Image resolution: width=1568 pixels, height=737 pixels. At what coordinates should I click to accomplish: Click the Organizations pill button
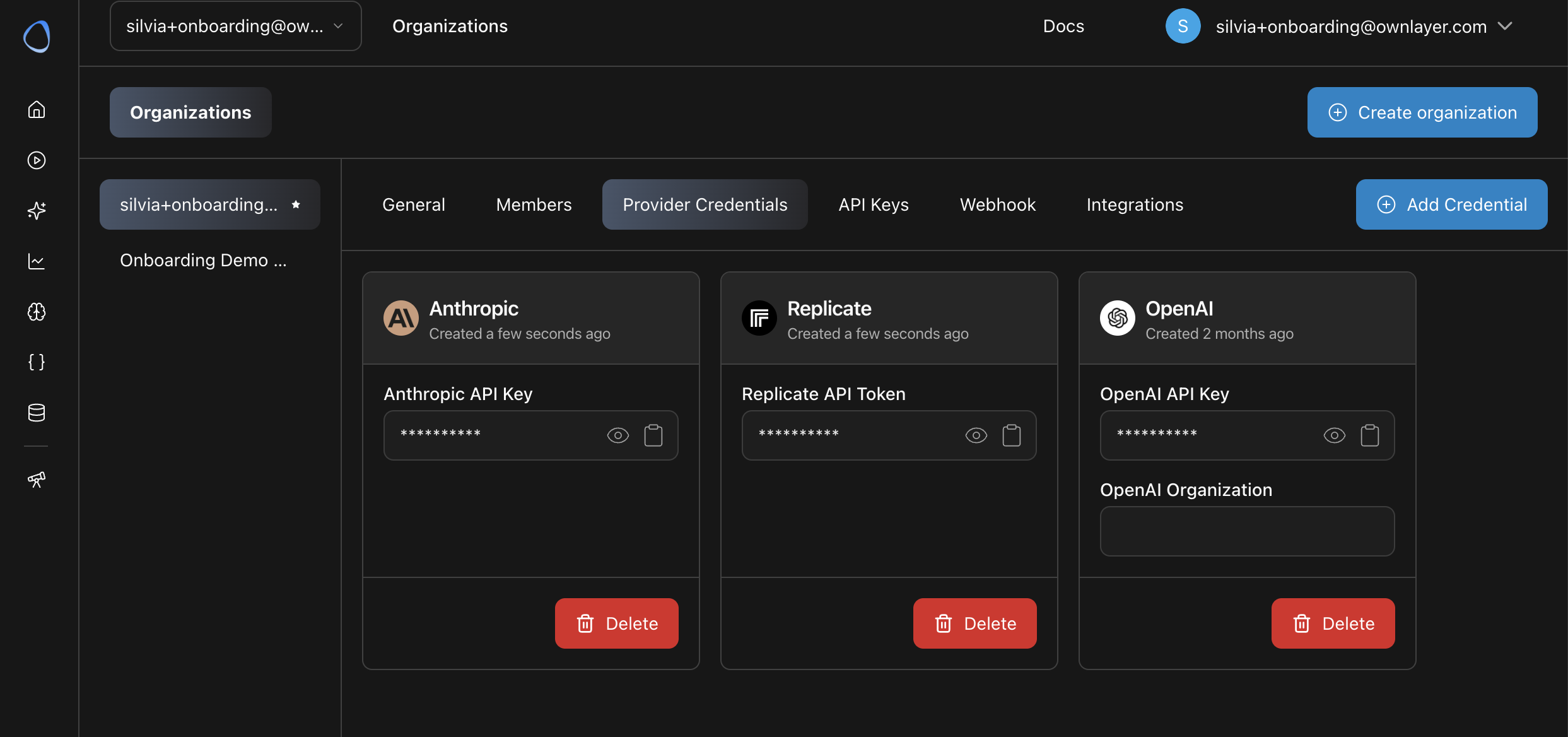point(190,112)
